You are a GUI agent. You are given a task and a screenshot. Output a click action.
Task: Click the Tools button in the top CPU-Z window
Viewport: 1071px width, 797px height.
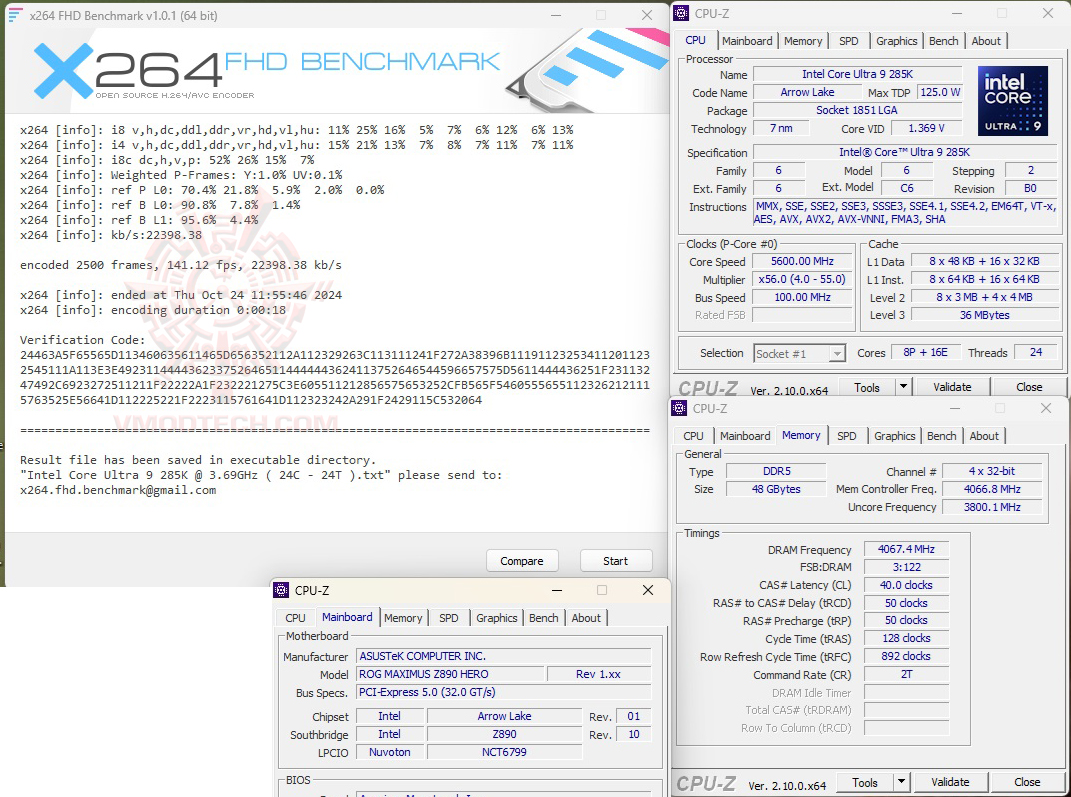(867, 387)
